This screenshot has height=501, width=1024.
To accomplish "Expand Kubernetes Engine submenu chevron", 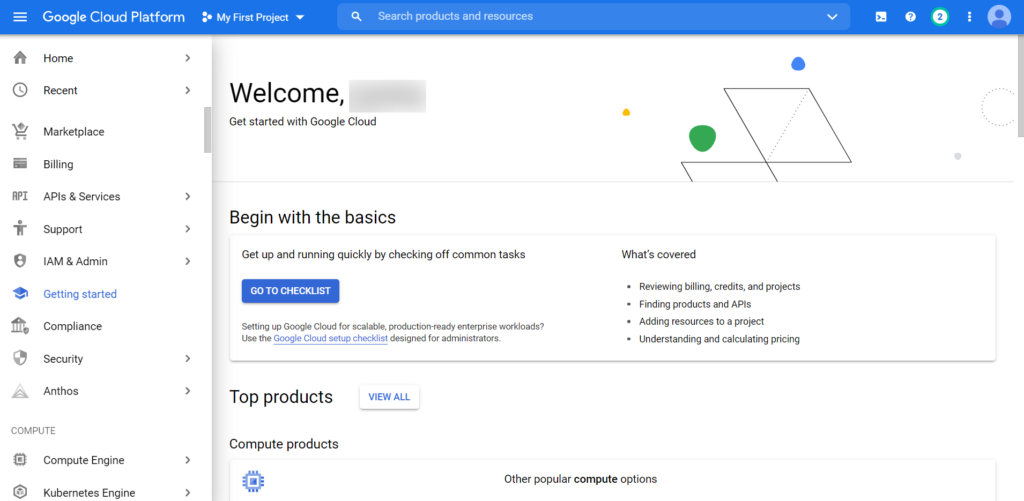I will [x=188, y=493].
